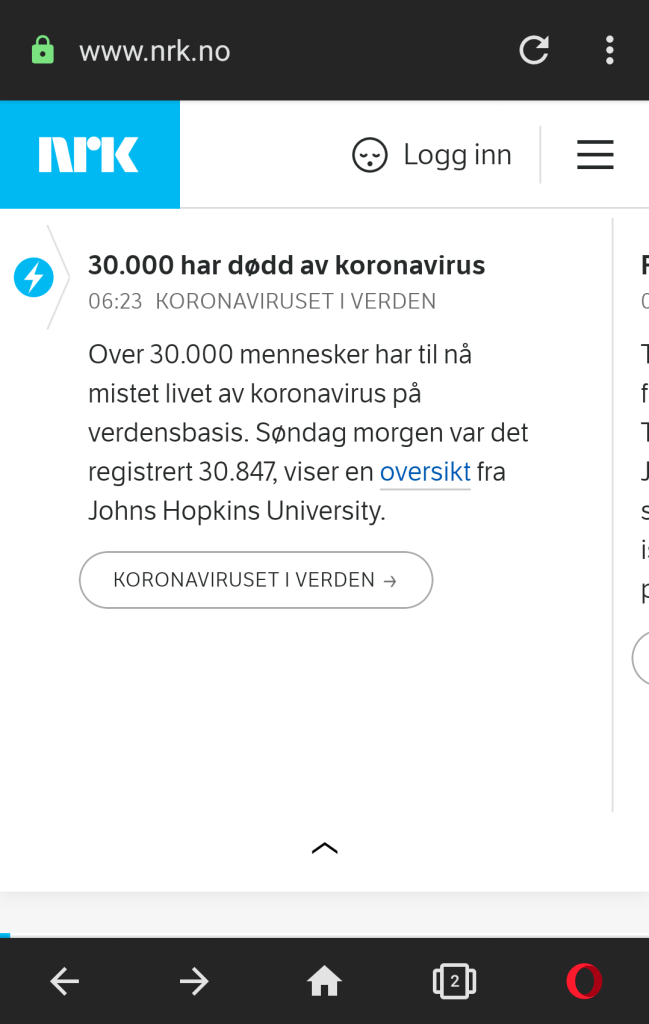The height and width of the screenshot is (1024, 649).
Task: Reload the page with refresh icon
Action: pyautogui.click(x=534, y=50)
